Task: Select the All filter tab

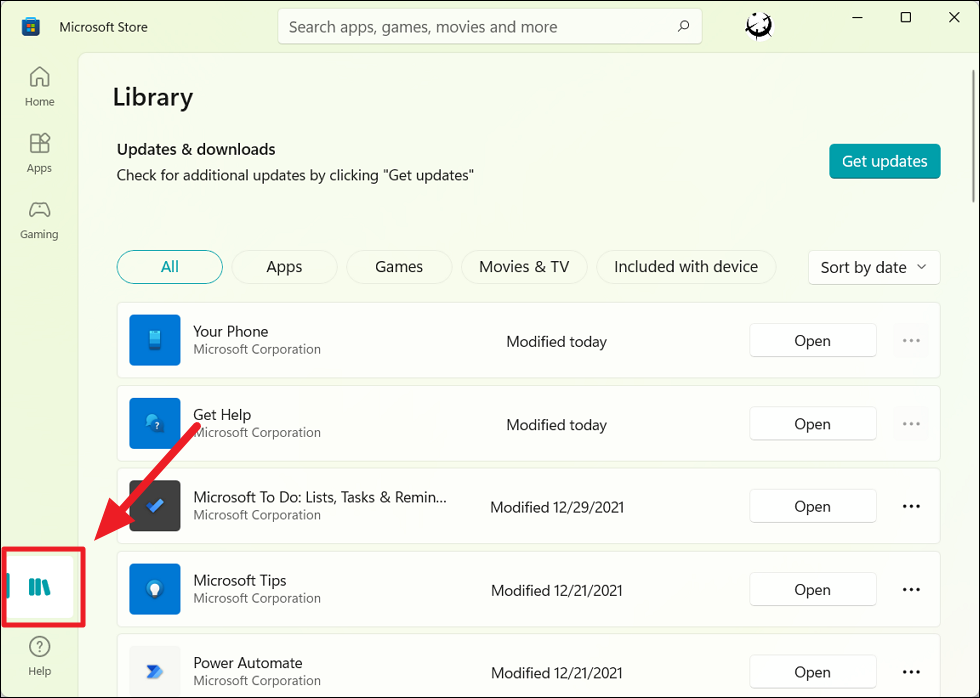Action: (x=169, y=267)
